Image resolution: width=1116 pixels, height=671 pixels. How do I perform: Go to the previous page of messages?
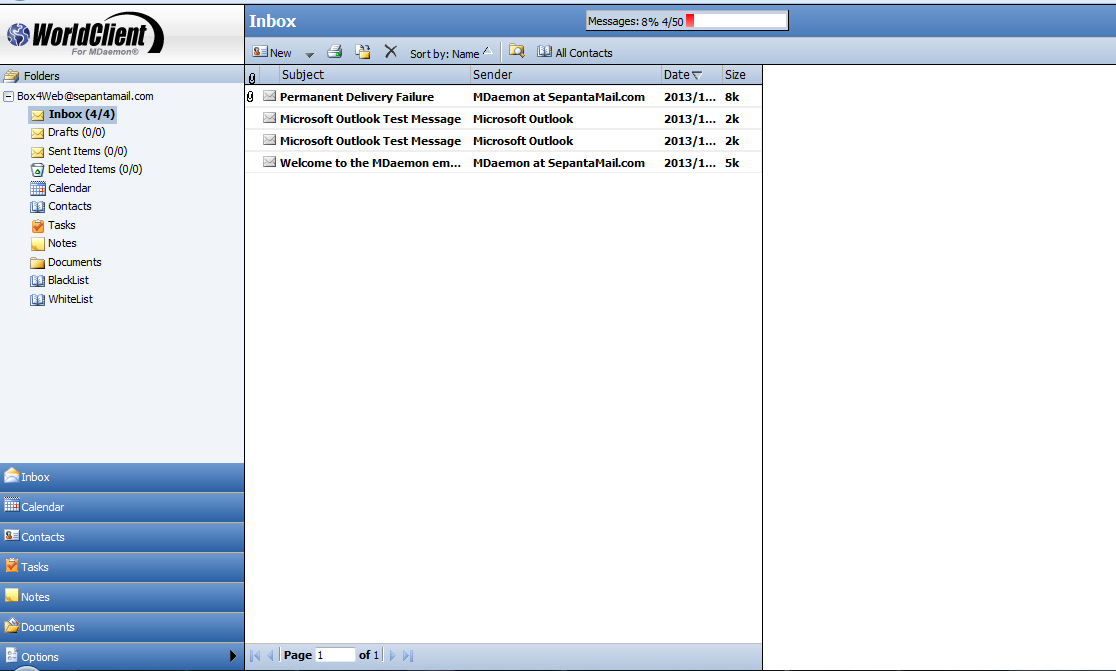click(x=270, y=655)
